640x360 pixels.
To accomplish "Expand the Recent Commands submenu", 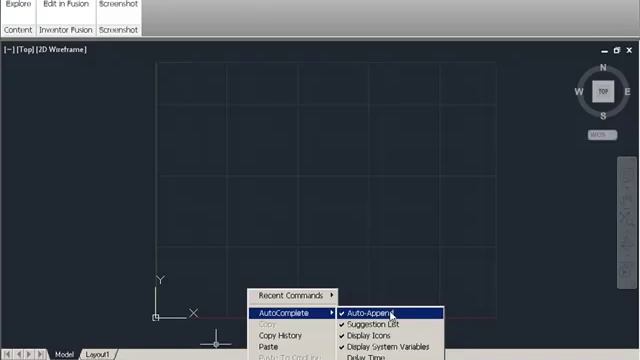I will click(x=292, y=295).
